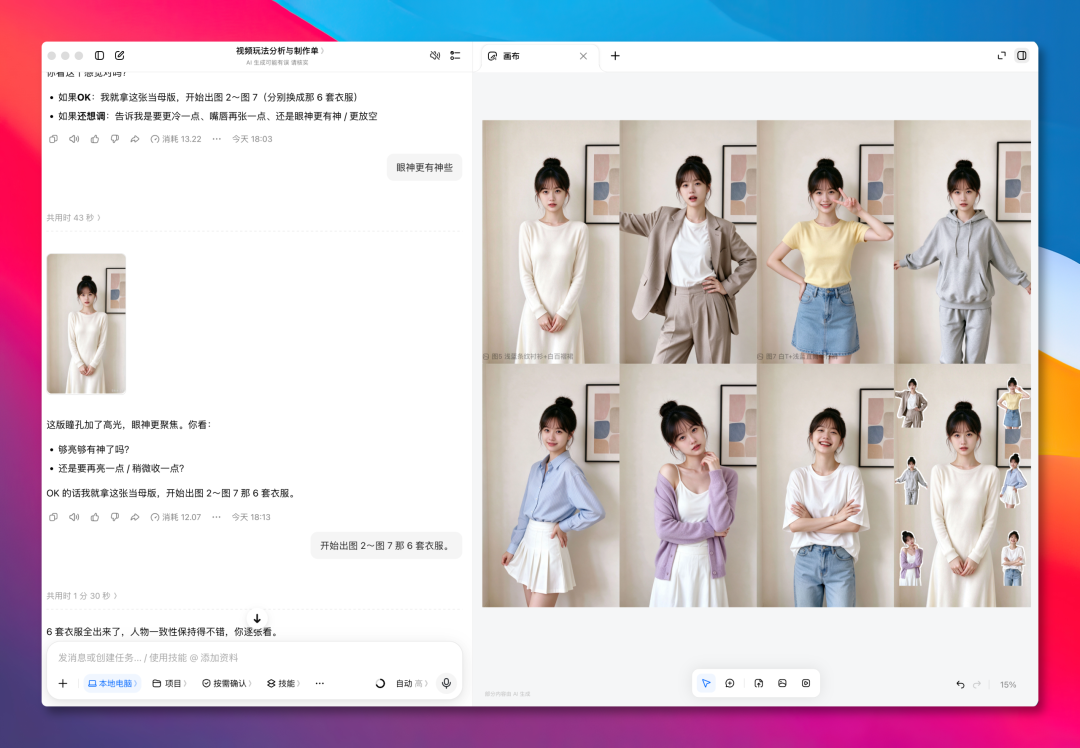Image resolution: width=1080 pixels, height=748 pixels.
Task: Share the reply marked 消耗 13.22
Action: (135, 139)
